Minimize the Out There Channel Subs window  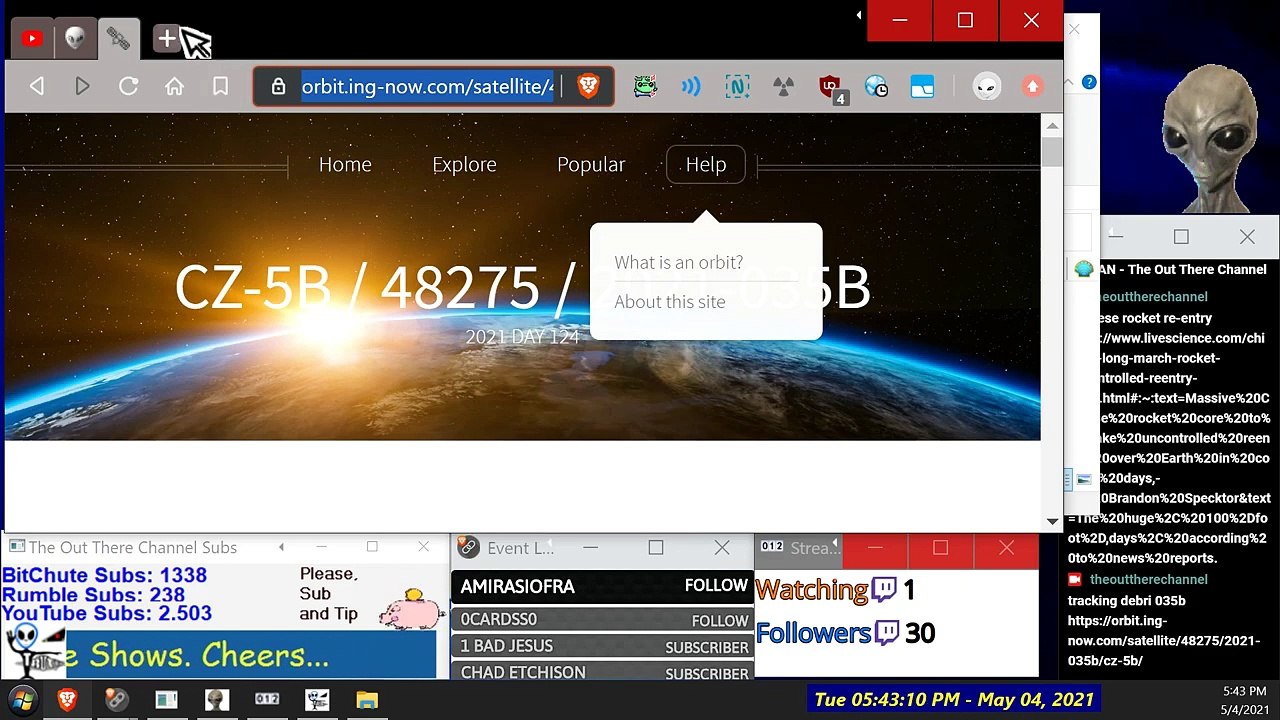pyautogui.click(x=322, y=547)
